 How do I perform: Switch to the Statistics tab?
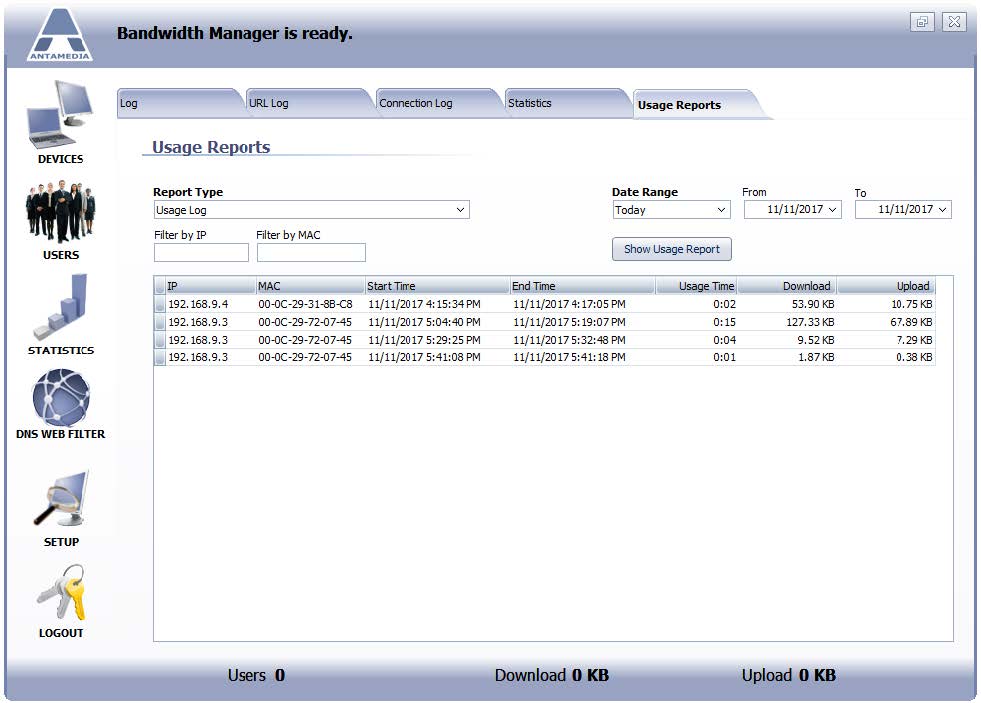click(567, 103)
